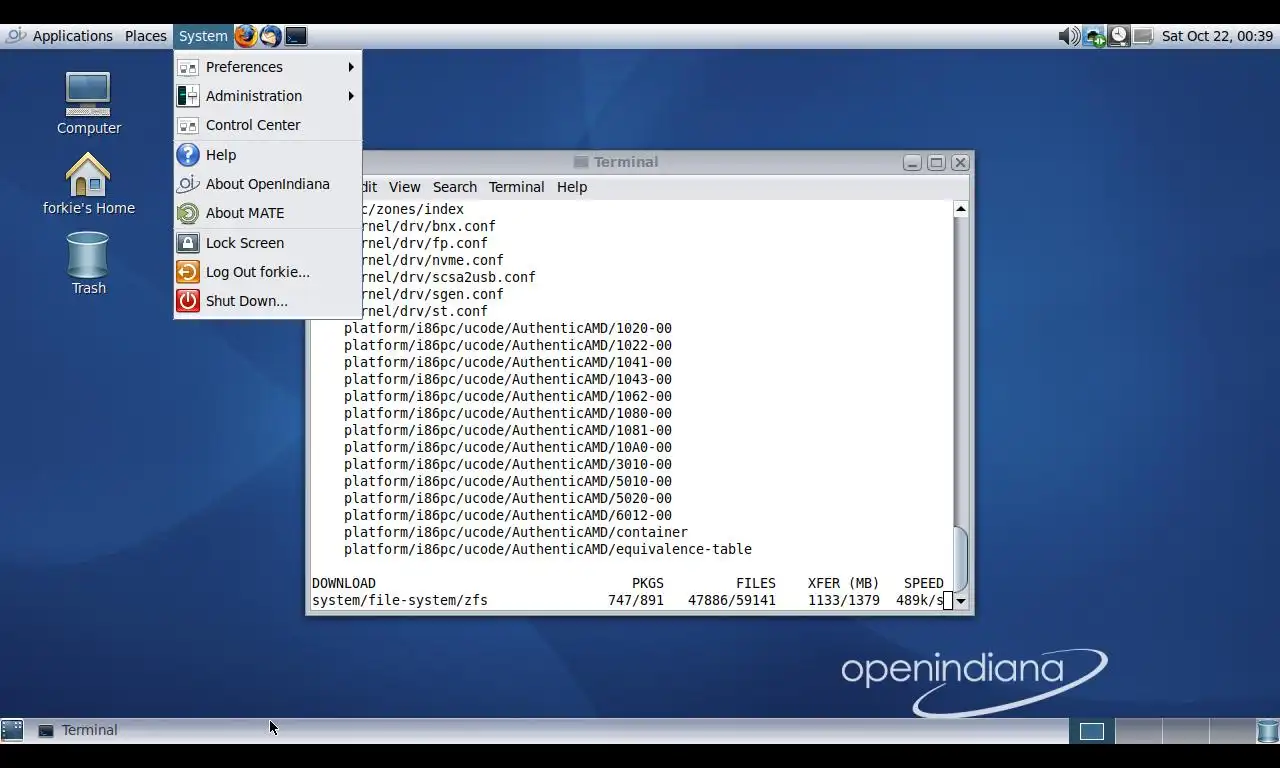
Task: Open the Terminal menu in Terminal window
Action: [x=516, y=187]
